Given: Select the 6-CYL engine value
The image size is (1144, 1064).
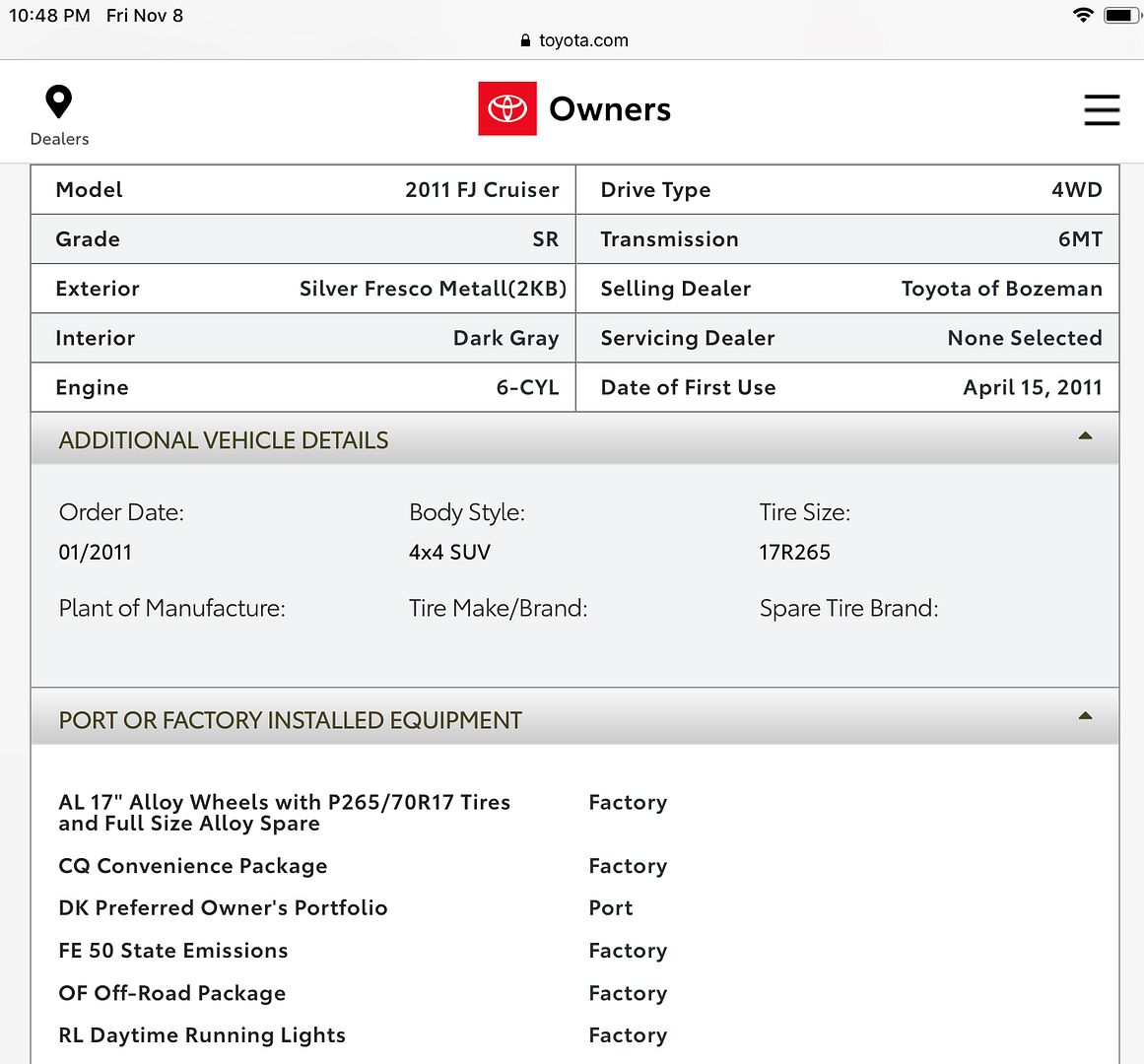Looking at the screenshot, I should coord(527,387).
